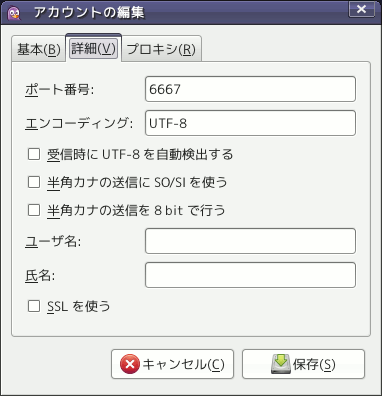Click the red X icon on キャンセル
This screenshot has height=396, width=382.
pos(129,364)
